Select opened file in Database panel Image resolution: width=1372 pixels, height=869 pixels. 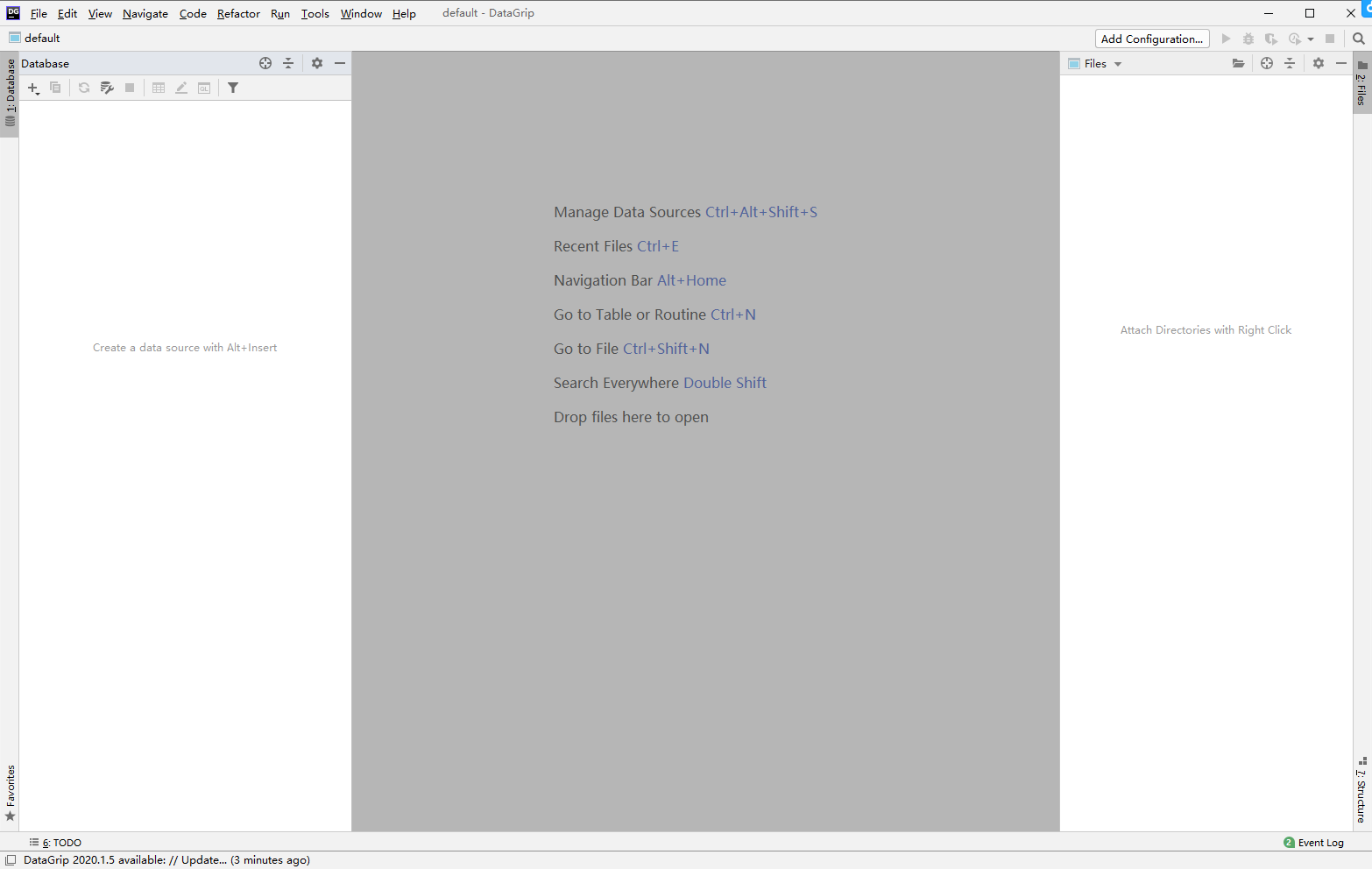[x=265, y=63]
